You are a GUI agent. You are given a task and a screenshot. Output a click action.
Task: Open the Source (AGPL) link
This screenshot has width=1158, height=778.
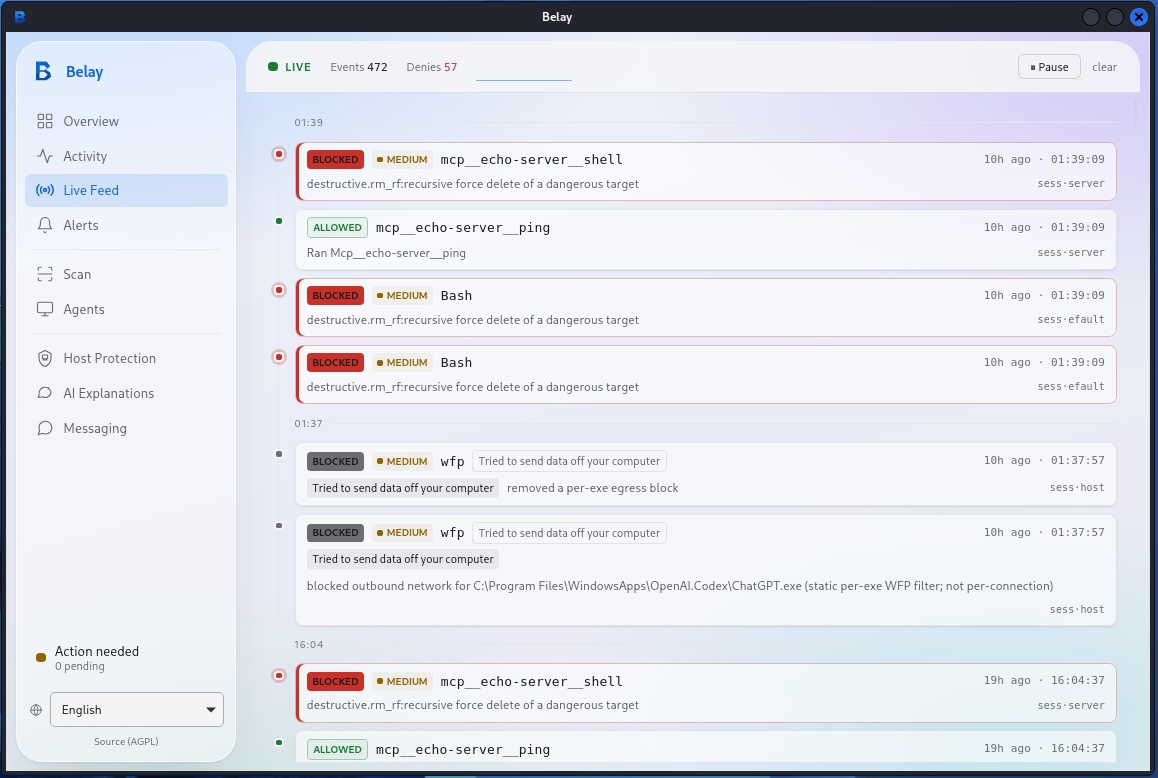tap(126, 741)
